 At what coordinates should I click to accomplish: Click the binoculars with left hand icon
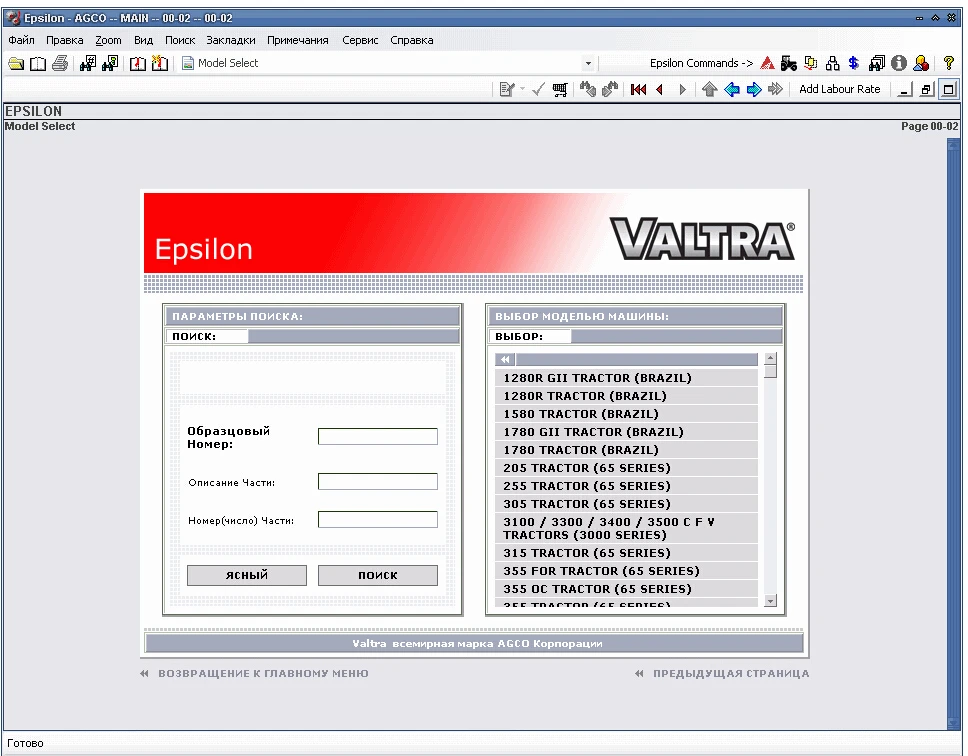coord(588,89)
